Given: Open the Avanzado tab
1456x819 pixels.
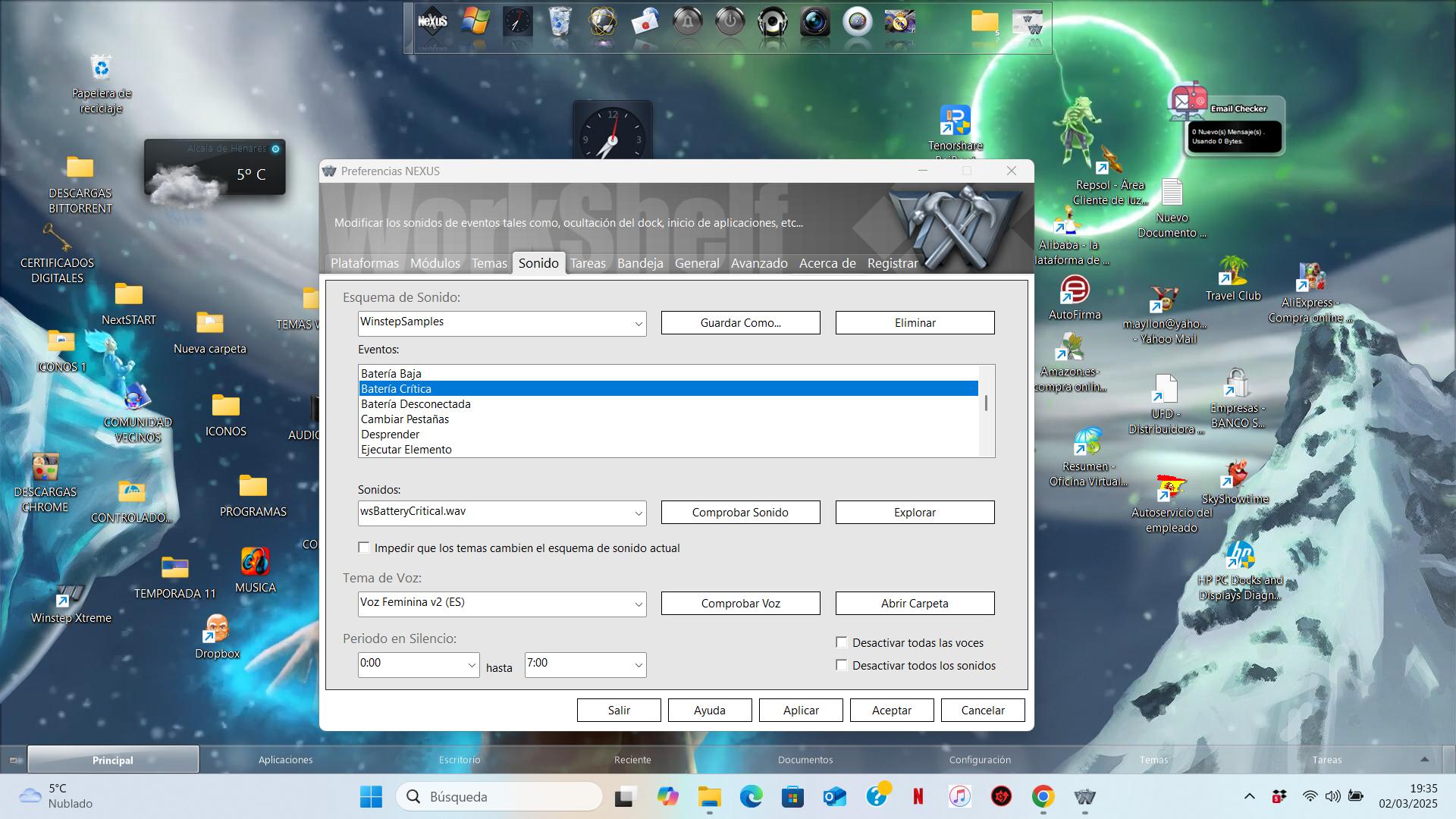Looking at the screenshot, I should click(758, 263).
